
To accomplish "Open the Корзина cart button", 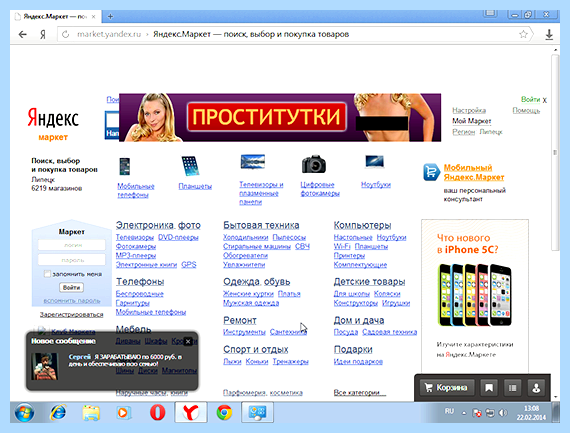I will pyautogui.click(x=447, y=388).
